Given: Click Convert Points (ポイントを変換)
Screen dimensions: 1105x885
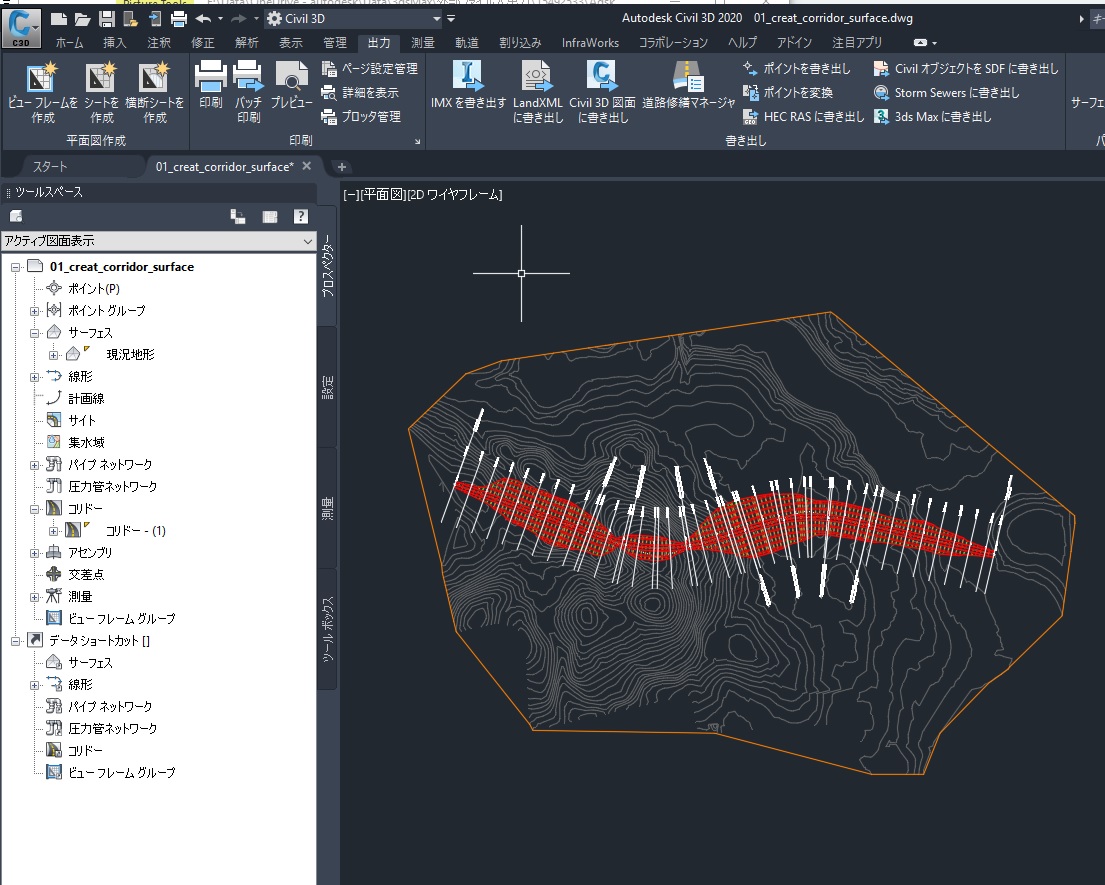Looking at the screenshot, I should [x=787, y=92].
